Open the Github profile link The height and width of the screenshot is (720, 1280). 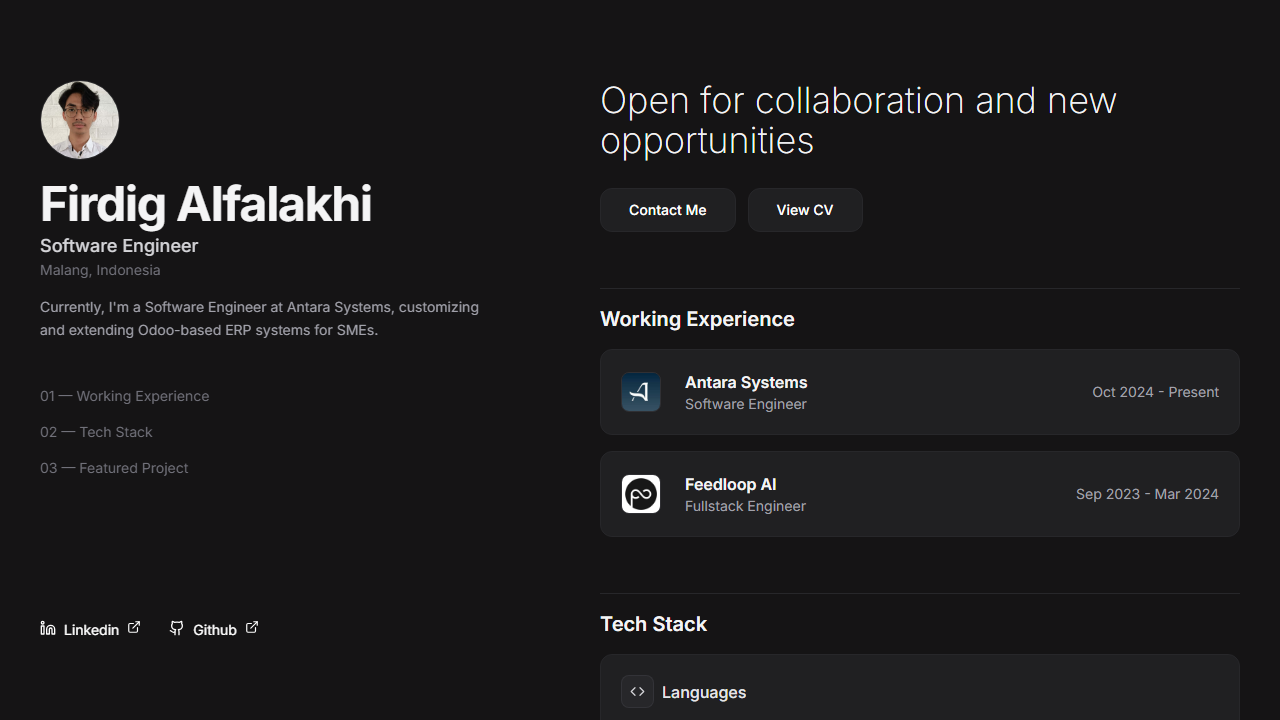click(x=214, y=629)
